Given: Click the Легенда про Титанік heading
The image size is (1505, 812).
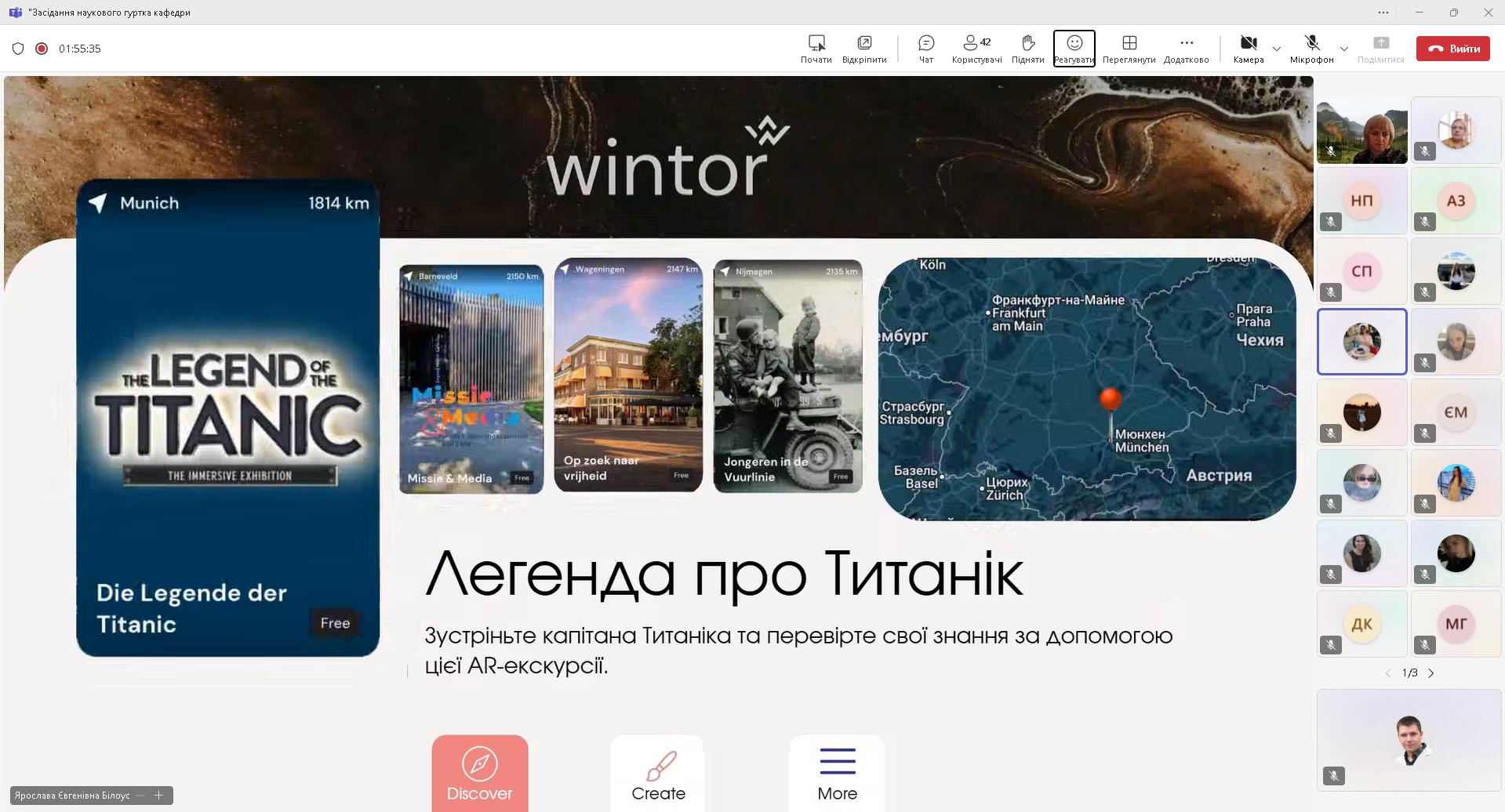Looking at the screenshot, I should coord(724,575).
